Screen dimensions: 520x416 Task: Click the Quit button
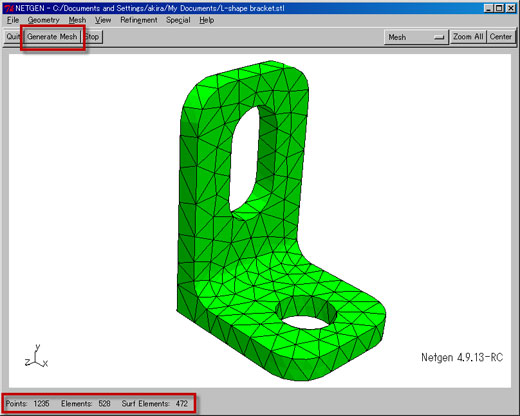(13, 37)
